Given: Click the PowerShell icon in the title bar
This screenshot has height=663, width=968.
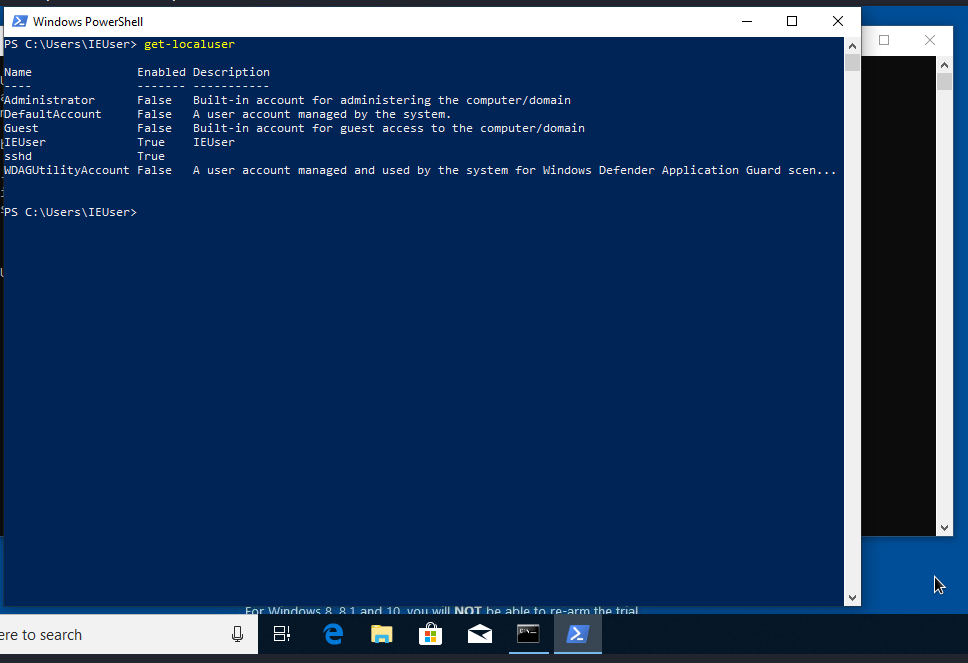Looking at the screenshot, I should tap(20, 21).
